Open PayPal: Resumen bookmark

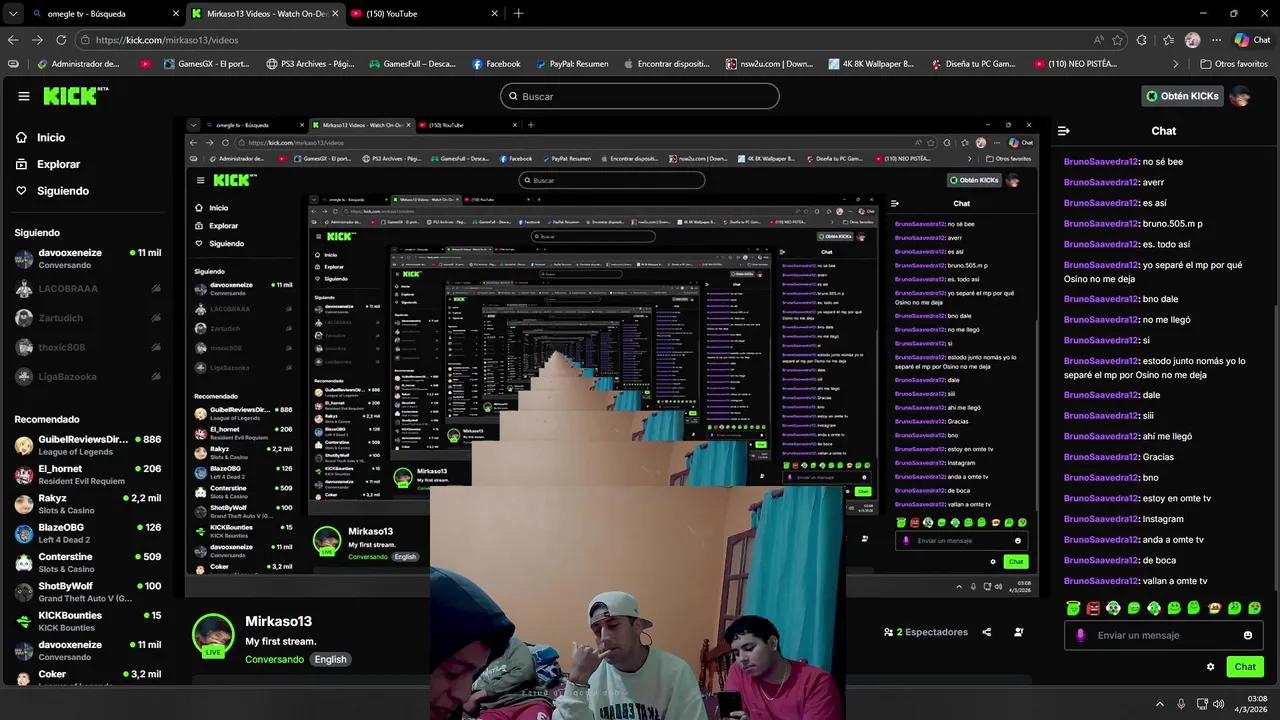point(571,64)
